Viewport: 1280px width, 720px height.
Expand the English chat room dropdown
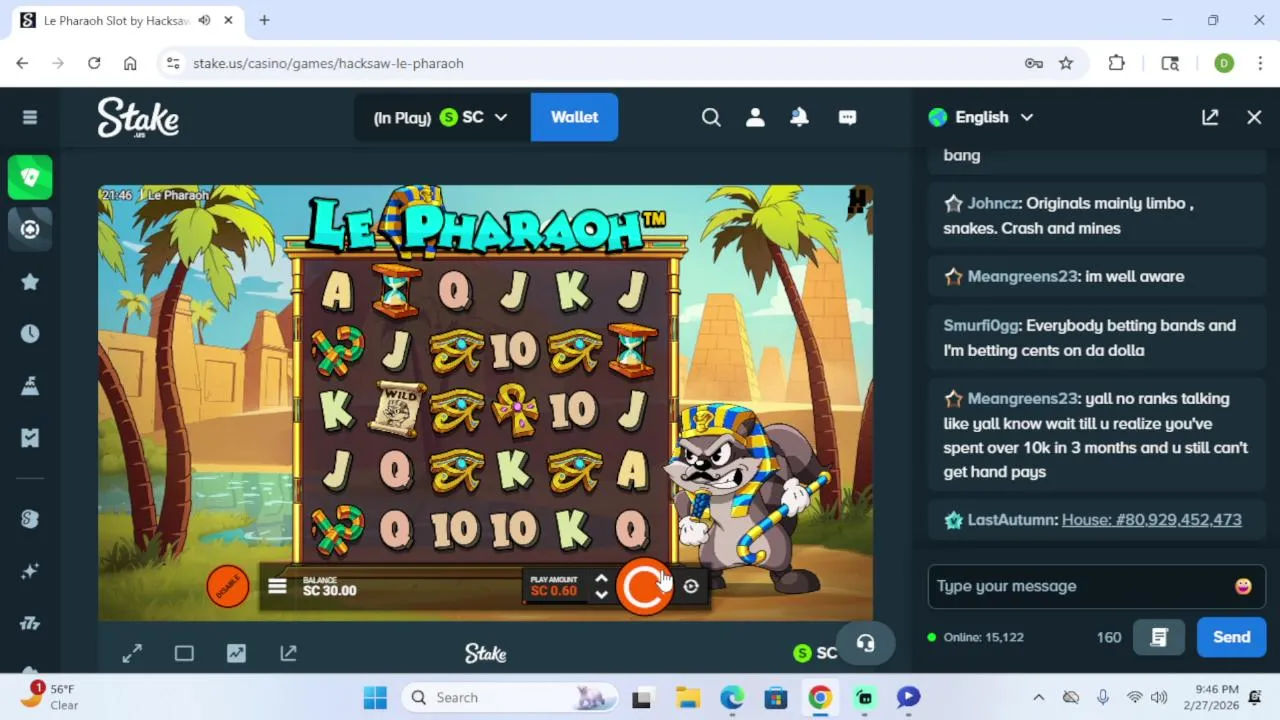tap(981, 117)
